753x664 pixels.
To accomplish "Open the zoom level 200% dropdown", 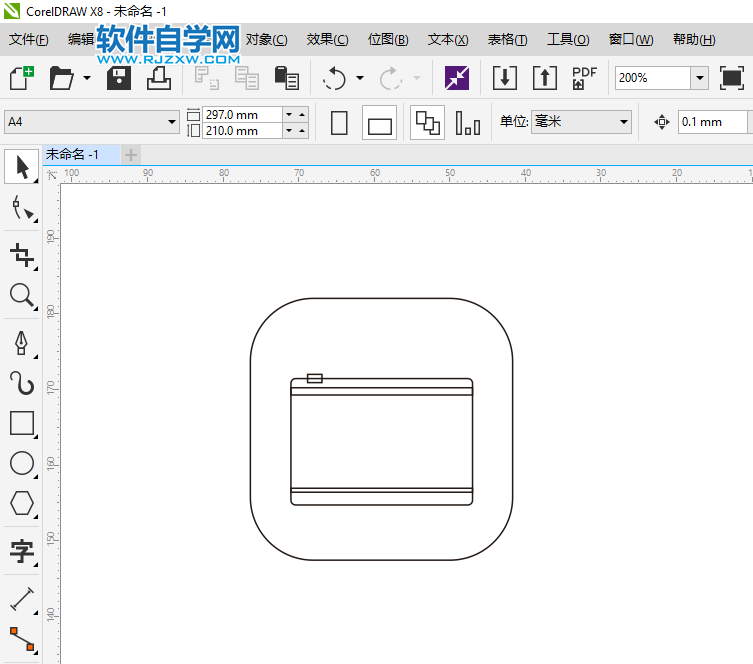I will 699,78.
